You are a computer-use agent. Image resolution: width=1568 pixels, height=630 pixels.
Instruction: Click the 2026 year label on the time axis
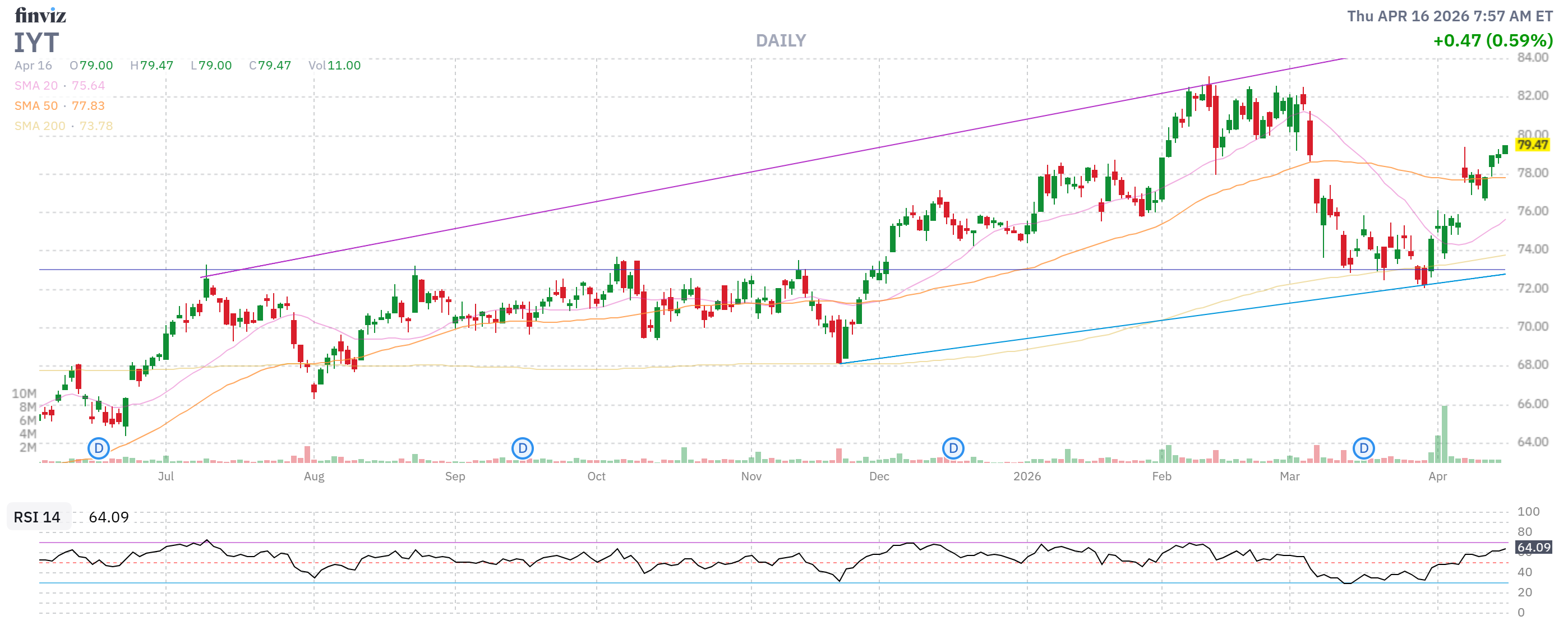1027,476
